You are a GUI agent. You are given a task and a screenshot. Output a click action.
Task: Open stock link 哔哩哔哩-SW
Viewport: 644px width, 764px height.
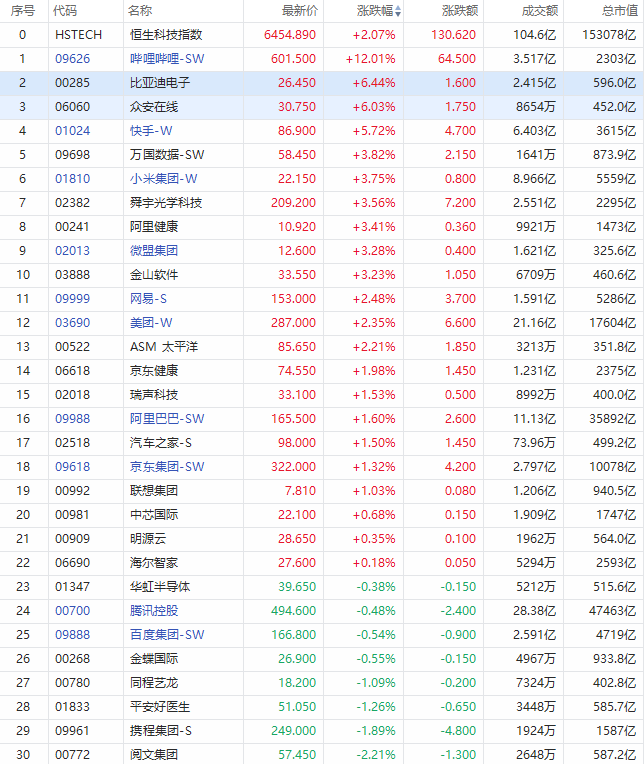click(x=167, y=59)
